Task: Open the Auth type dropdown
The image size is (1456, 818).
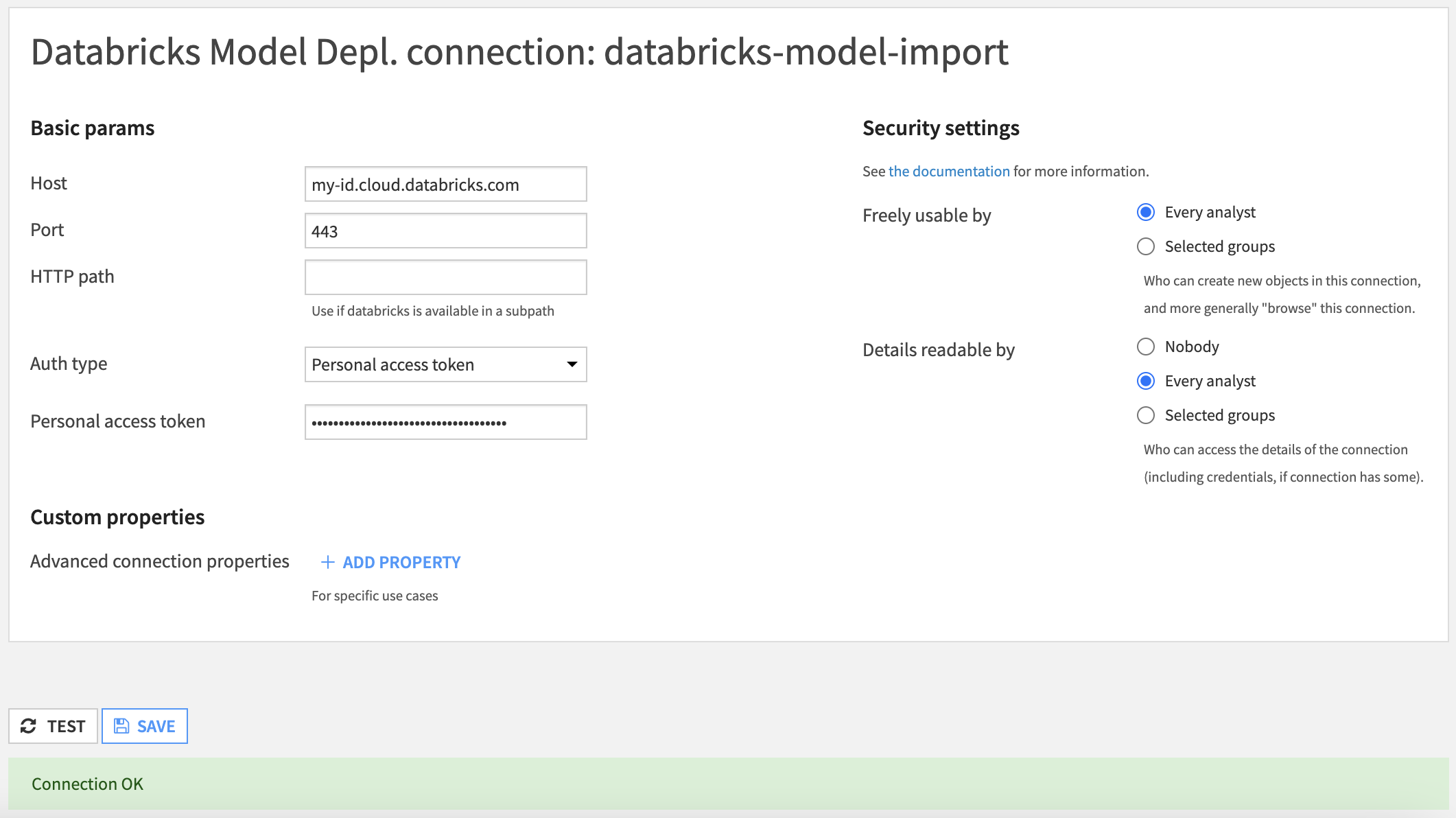Action: pyautogui.click(x=446, y=364)
